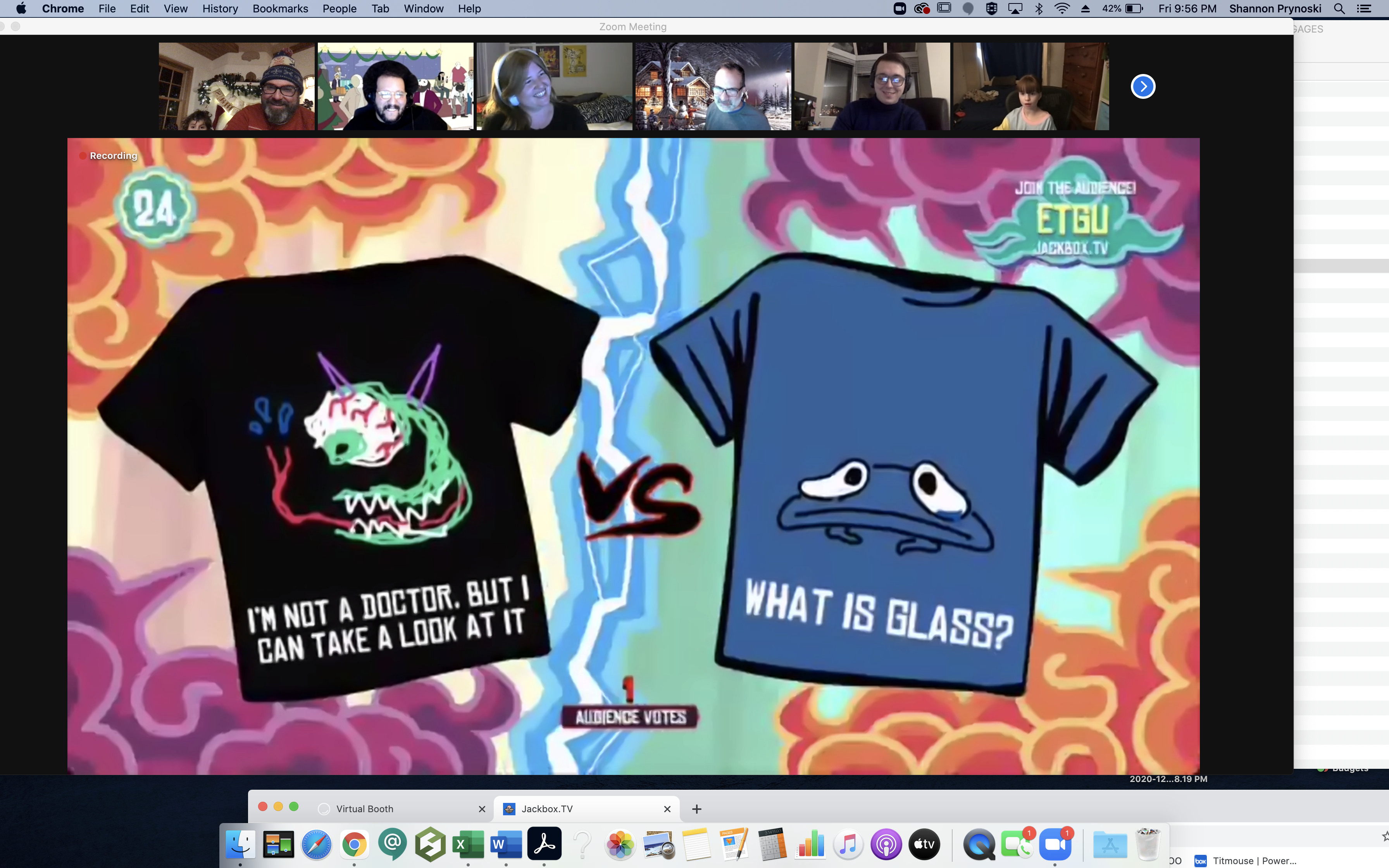
Task: Open Finder from the Dock
Action: coord(240,844)
